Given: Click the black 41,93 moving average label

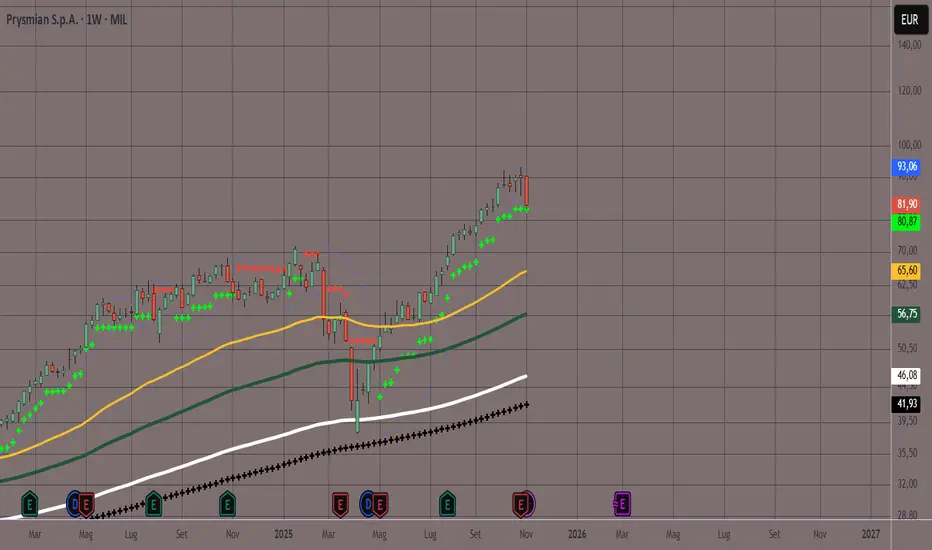Looking at the screenshot, I should click(x=906, y=404).
